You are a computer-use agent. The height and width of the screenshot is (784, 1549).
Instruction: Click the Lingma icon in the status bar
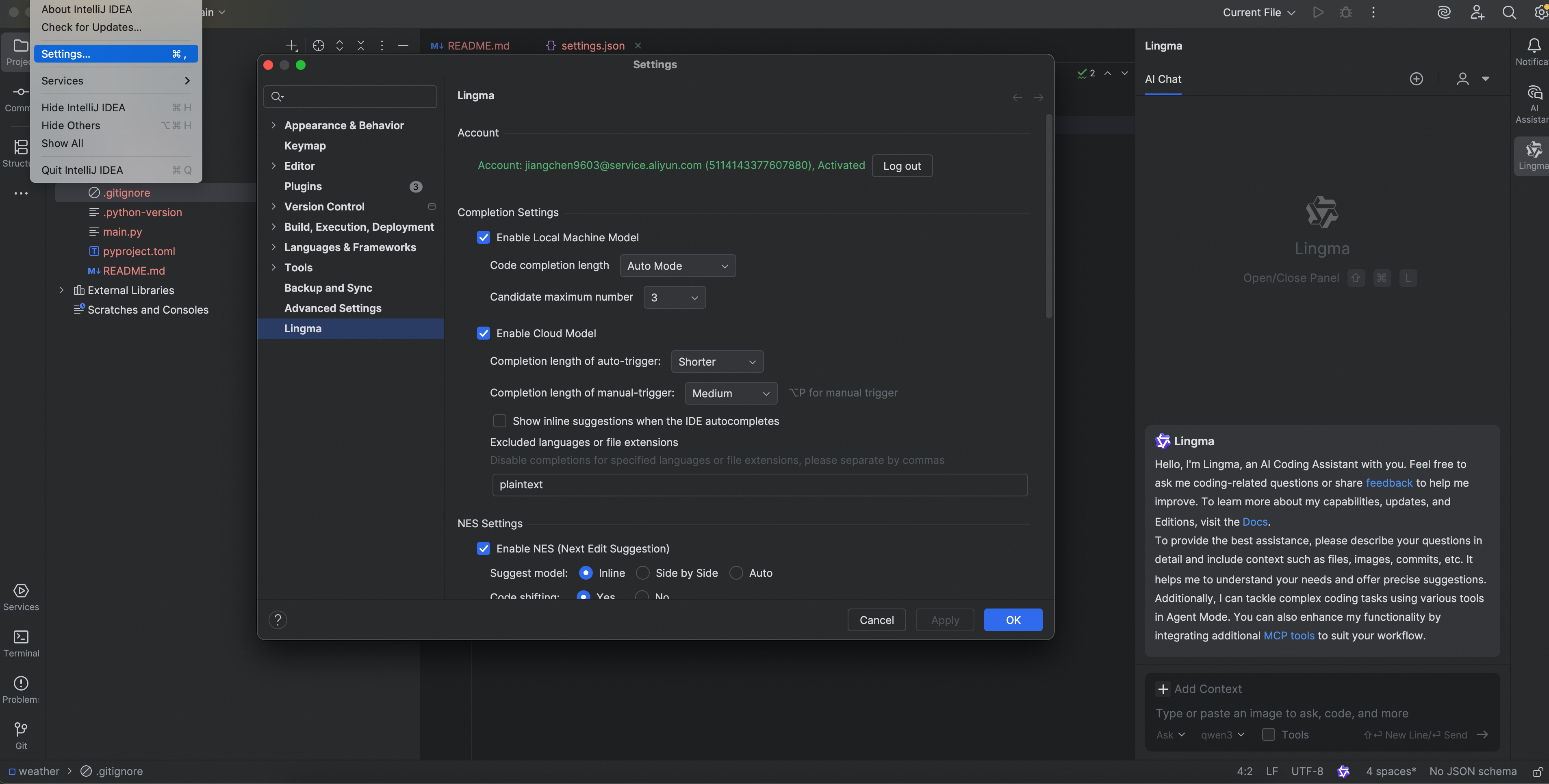(x=1343, y=771)
